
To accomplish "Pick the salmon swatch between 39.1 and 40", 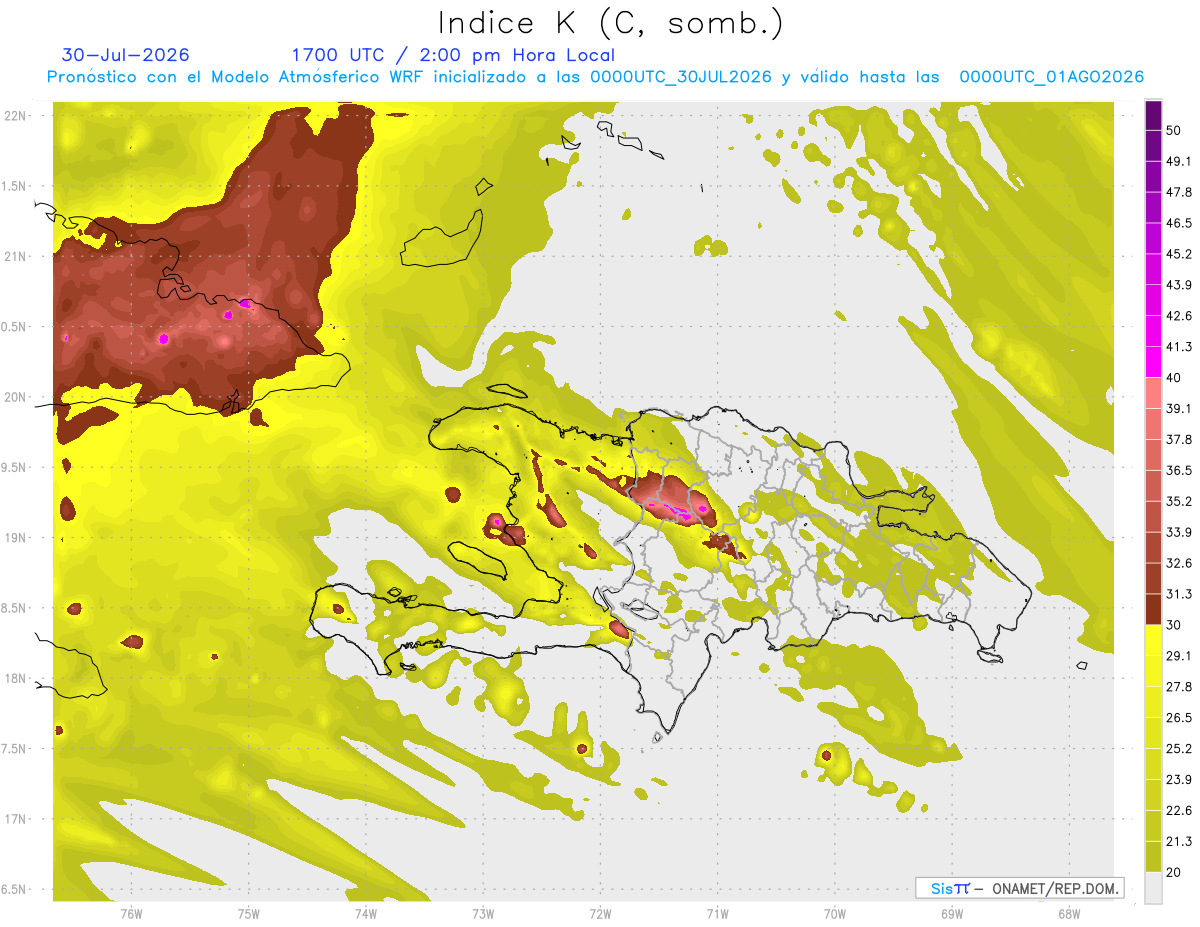I will click(x=1153, y=392).
